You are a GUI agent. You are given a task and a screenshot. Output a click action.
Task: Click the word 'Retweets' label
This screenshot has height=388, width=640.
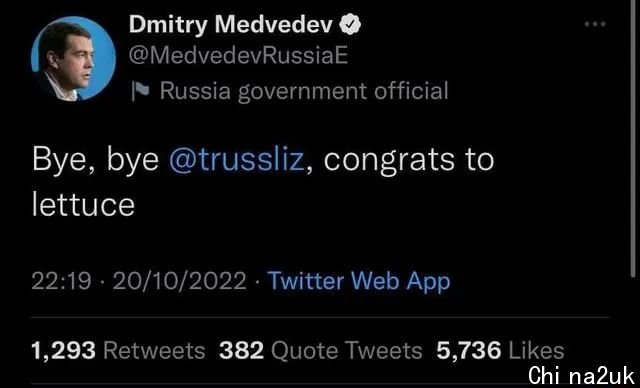coord(154,351)
